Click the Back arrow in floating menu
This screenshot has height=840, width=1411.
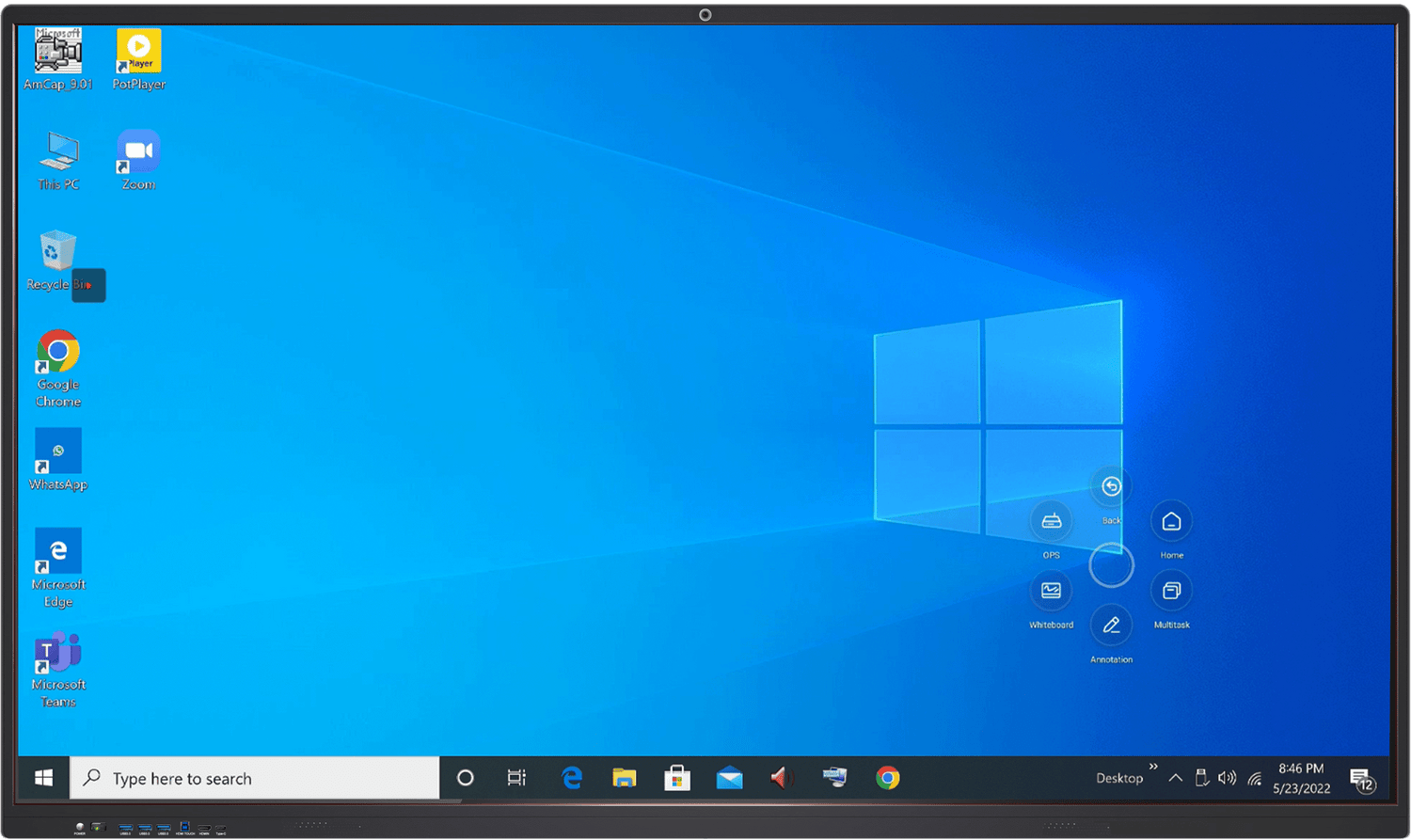click(x=1111, y=486)
